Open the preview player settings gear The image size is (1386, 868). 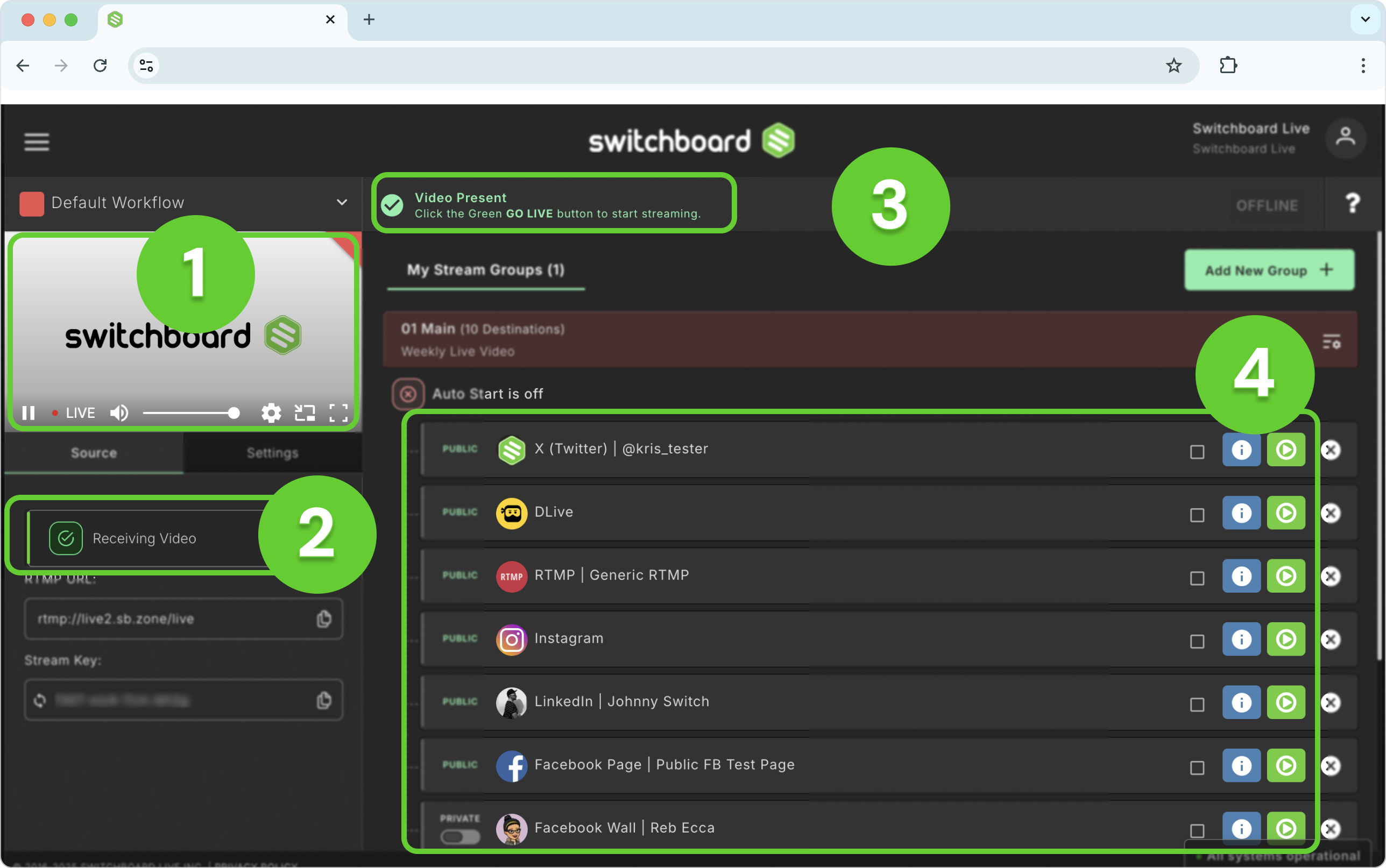(271, 413)
